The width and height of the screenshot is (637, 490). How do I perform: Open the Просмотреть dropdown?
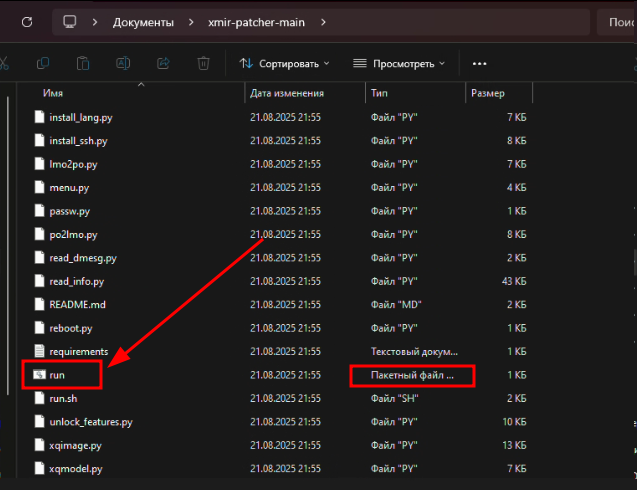pos(399,63)
